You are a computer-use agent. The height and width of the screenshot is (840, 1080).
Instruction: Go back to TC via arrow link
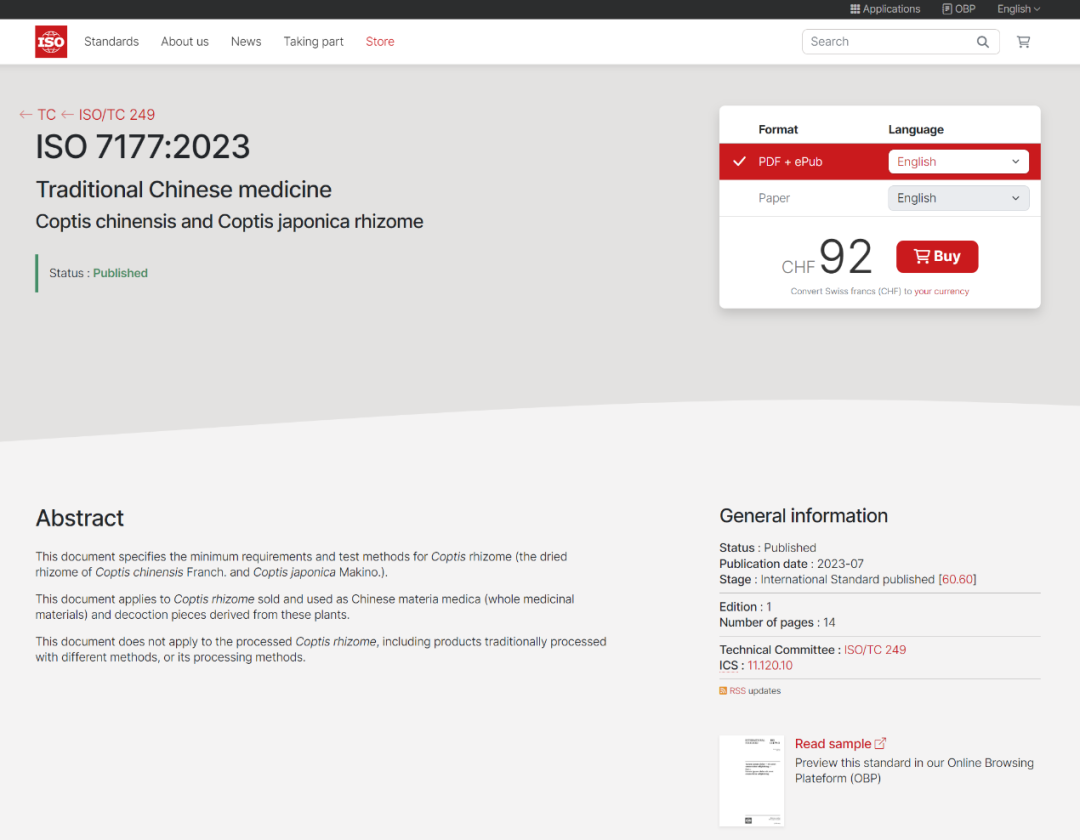(38, 115)
